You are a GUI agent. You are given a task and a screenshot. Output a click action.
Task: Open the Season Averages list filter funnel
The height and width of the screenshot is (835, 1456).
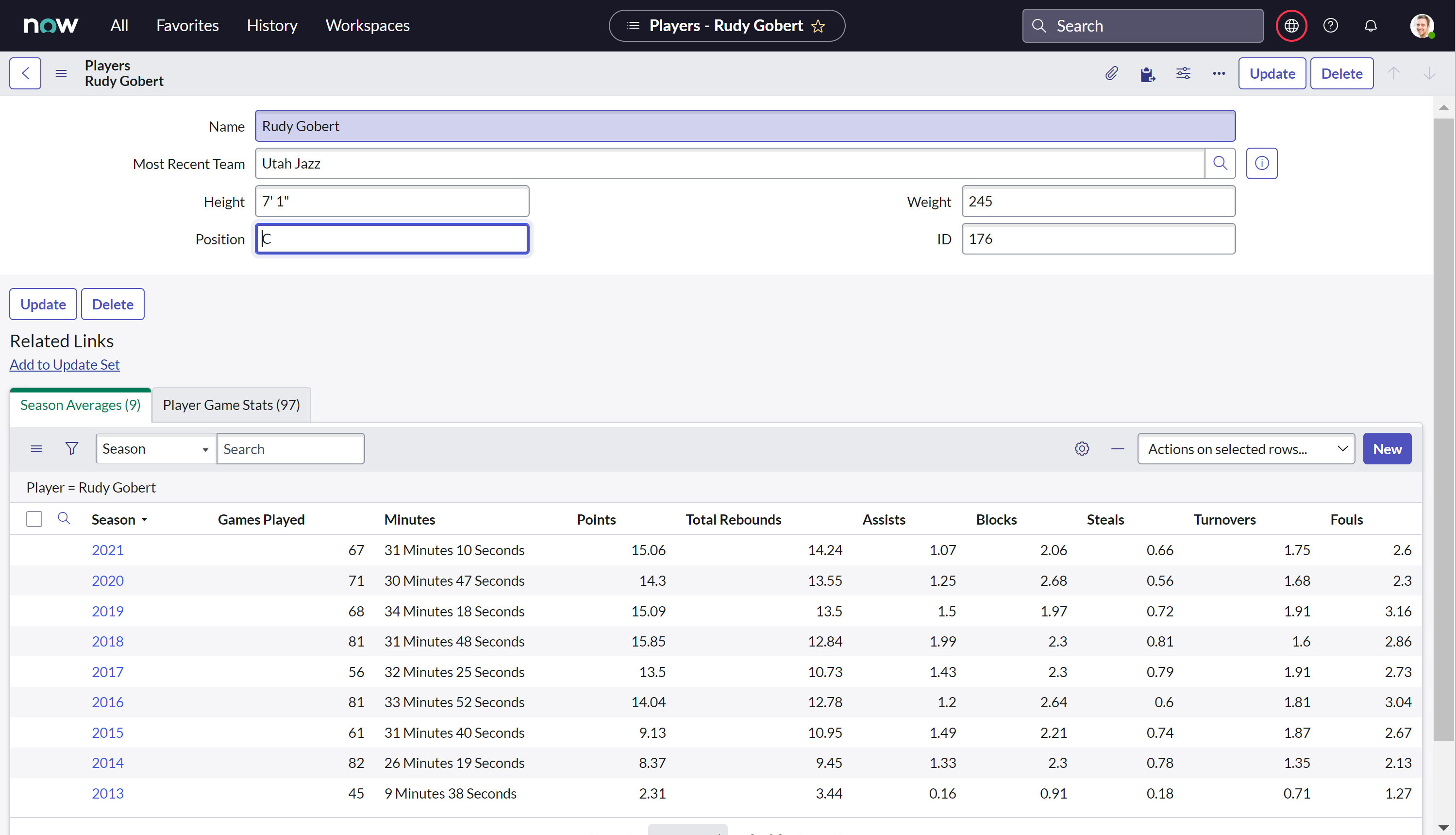[72, 448]
